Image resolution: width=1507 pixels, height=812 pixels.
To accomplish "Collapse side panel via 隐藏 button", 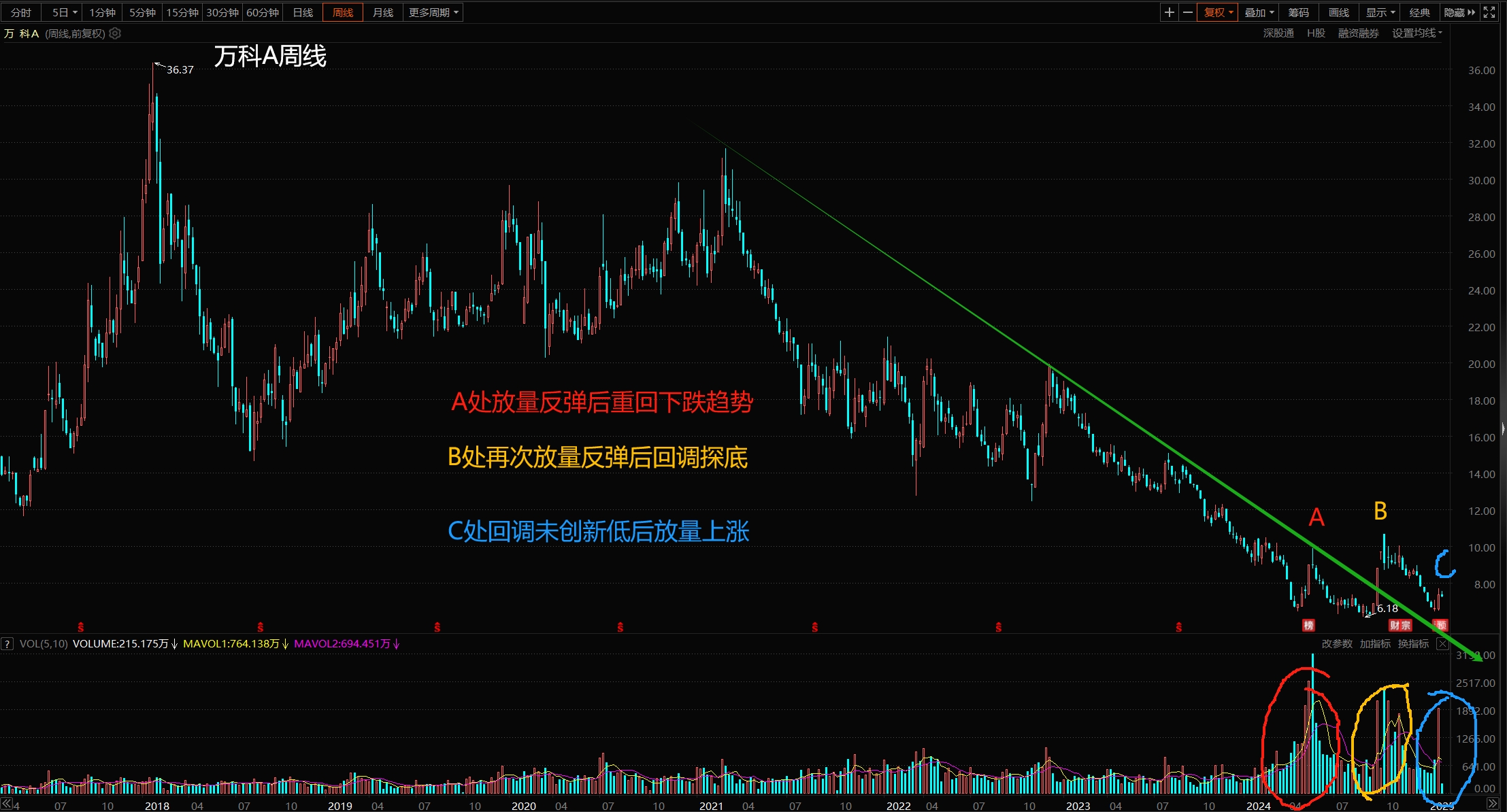I will (1459, 12).
